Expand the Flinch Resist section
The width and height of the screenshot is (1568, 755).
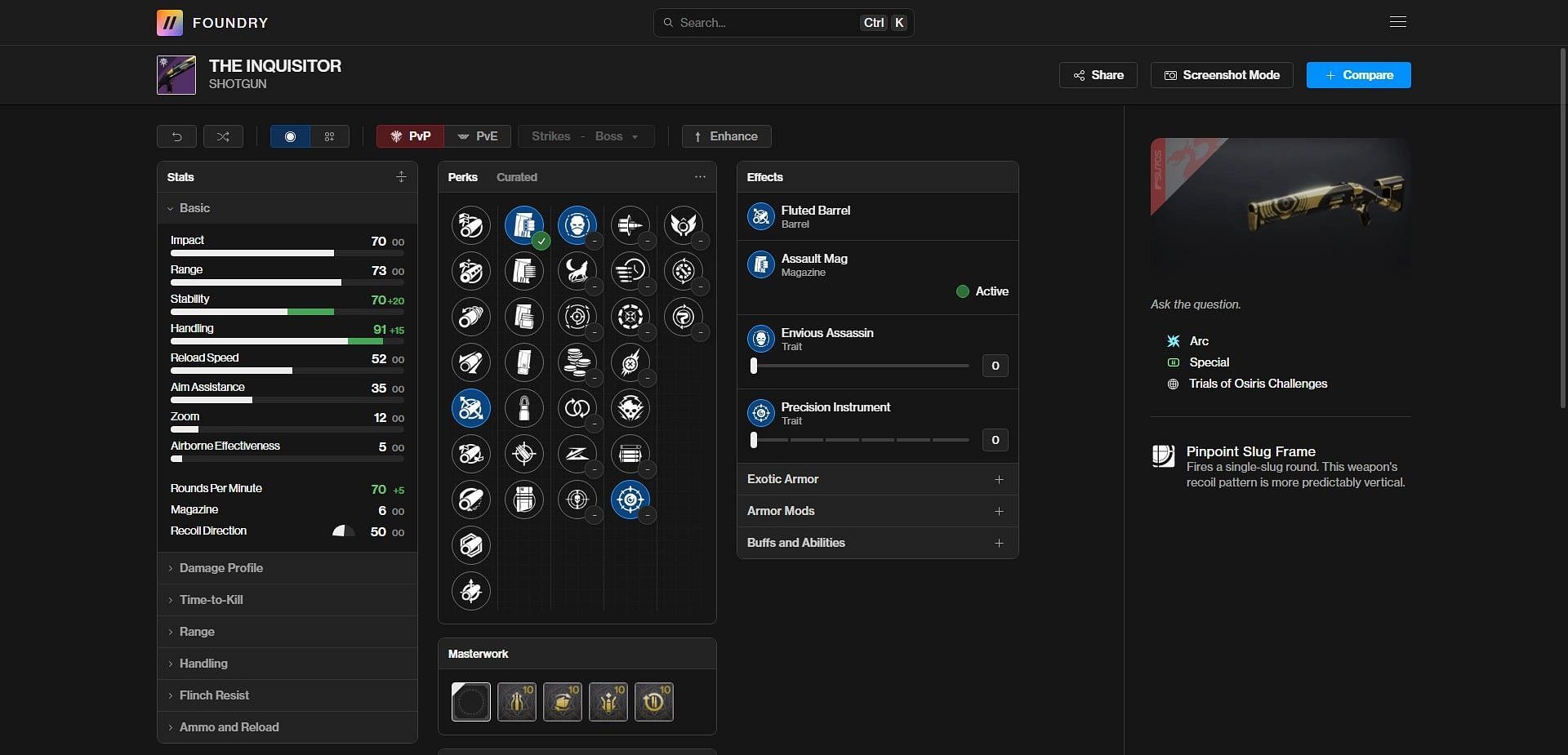[287, 695]
